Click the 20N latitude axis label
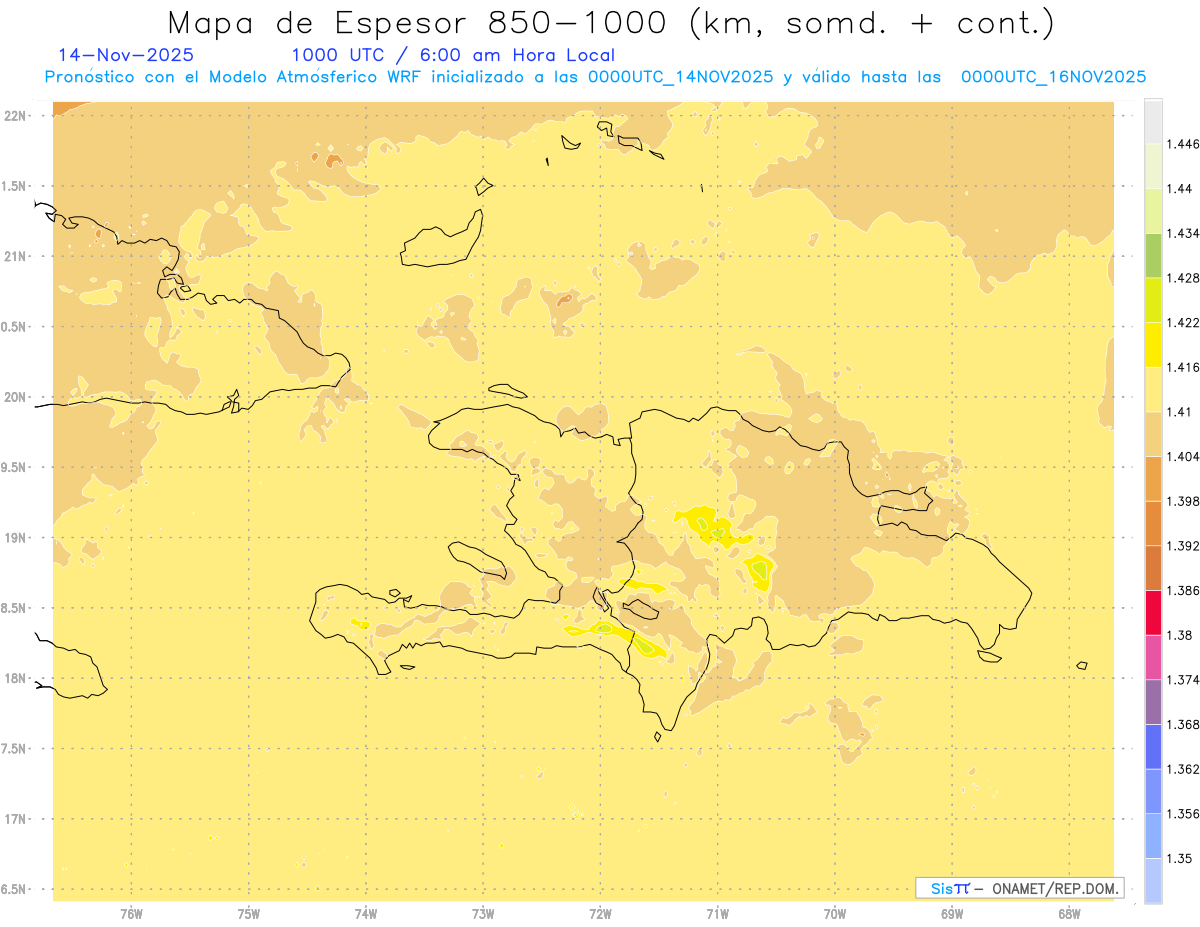The height and width of the screenshot is (927, 1200). pyautogui.click(x=15, y=397)
